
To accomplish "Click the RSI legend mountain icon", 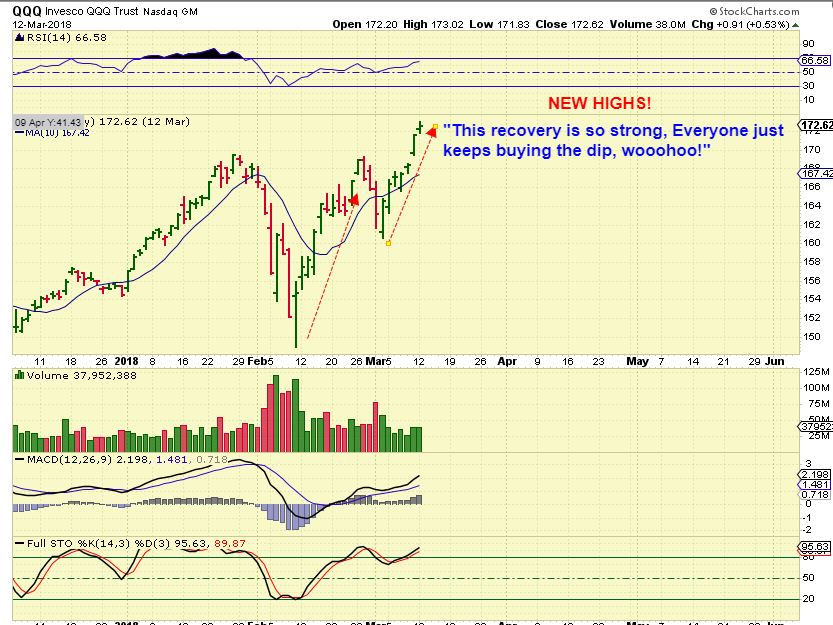I will click(x=20, y=37).
